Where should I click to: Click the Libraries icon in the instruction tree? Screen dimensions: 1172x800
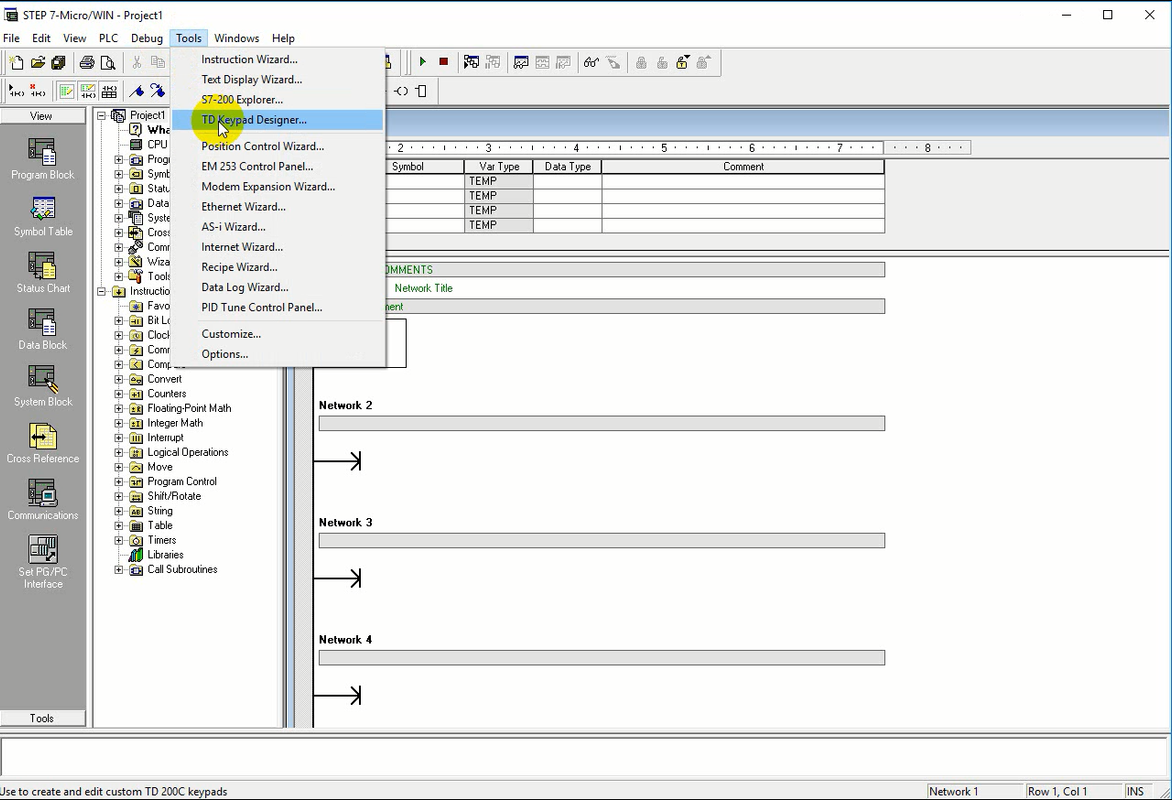135,555
